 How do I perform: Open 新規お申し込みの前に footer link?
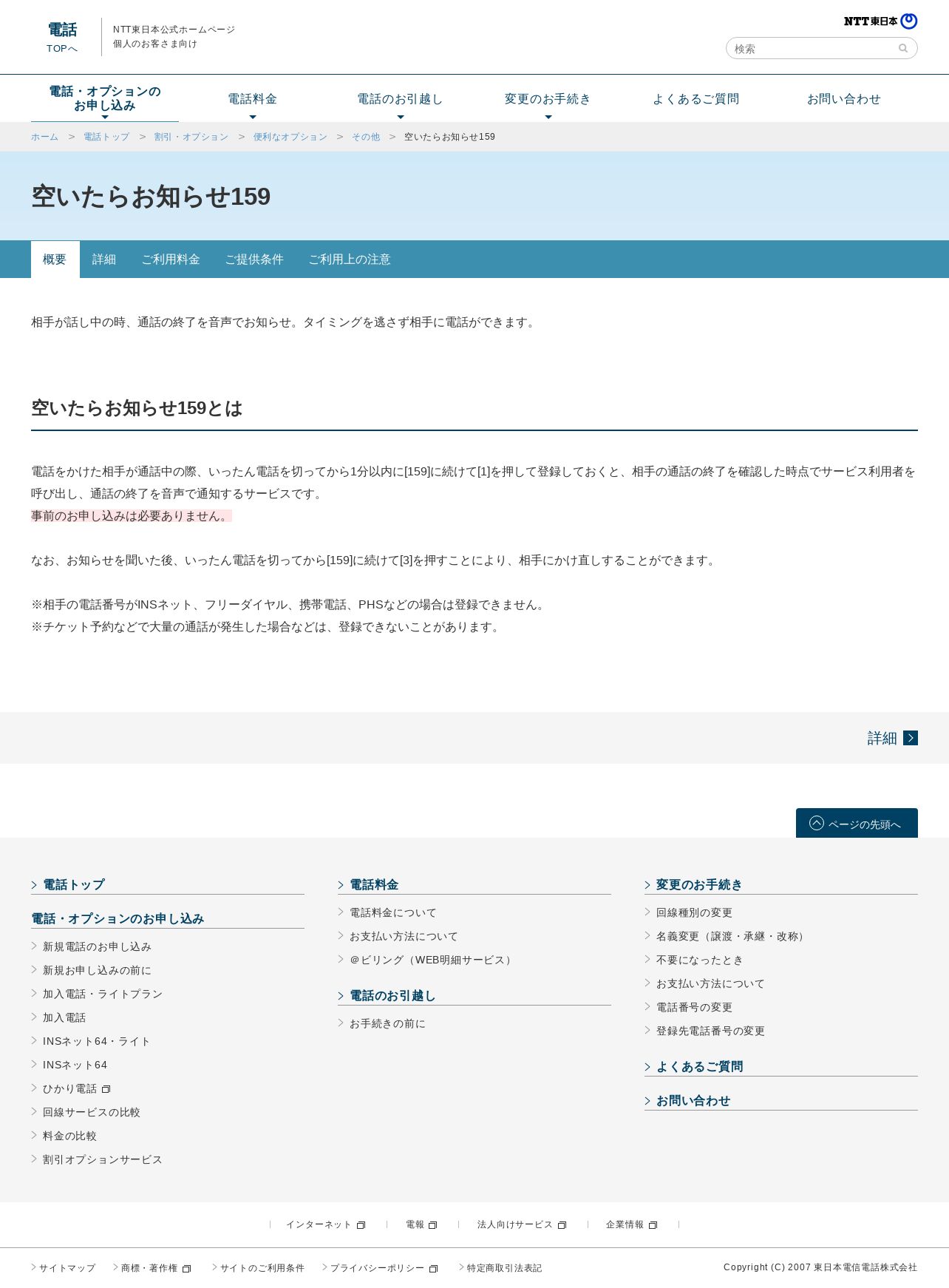click(x=97, y=970)
